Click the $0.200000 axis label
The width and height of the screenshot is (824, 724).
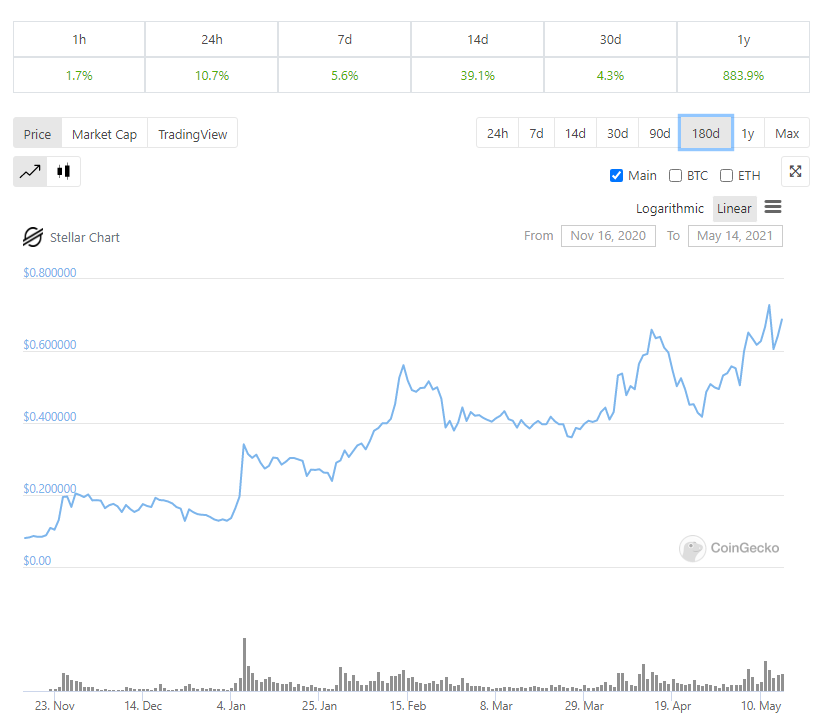pos(50,489)
